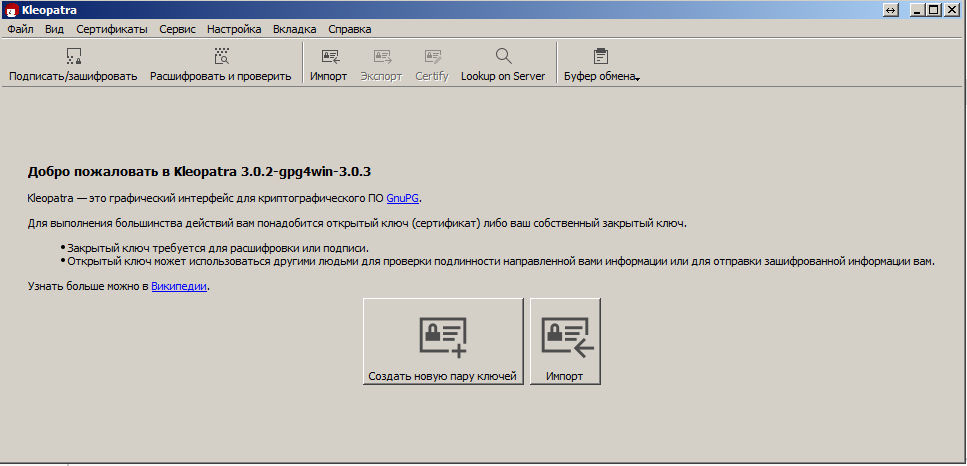Maximize the Kleopatra window
Screen dimensions: 967x466
[934, 10]
